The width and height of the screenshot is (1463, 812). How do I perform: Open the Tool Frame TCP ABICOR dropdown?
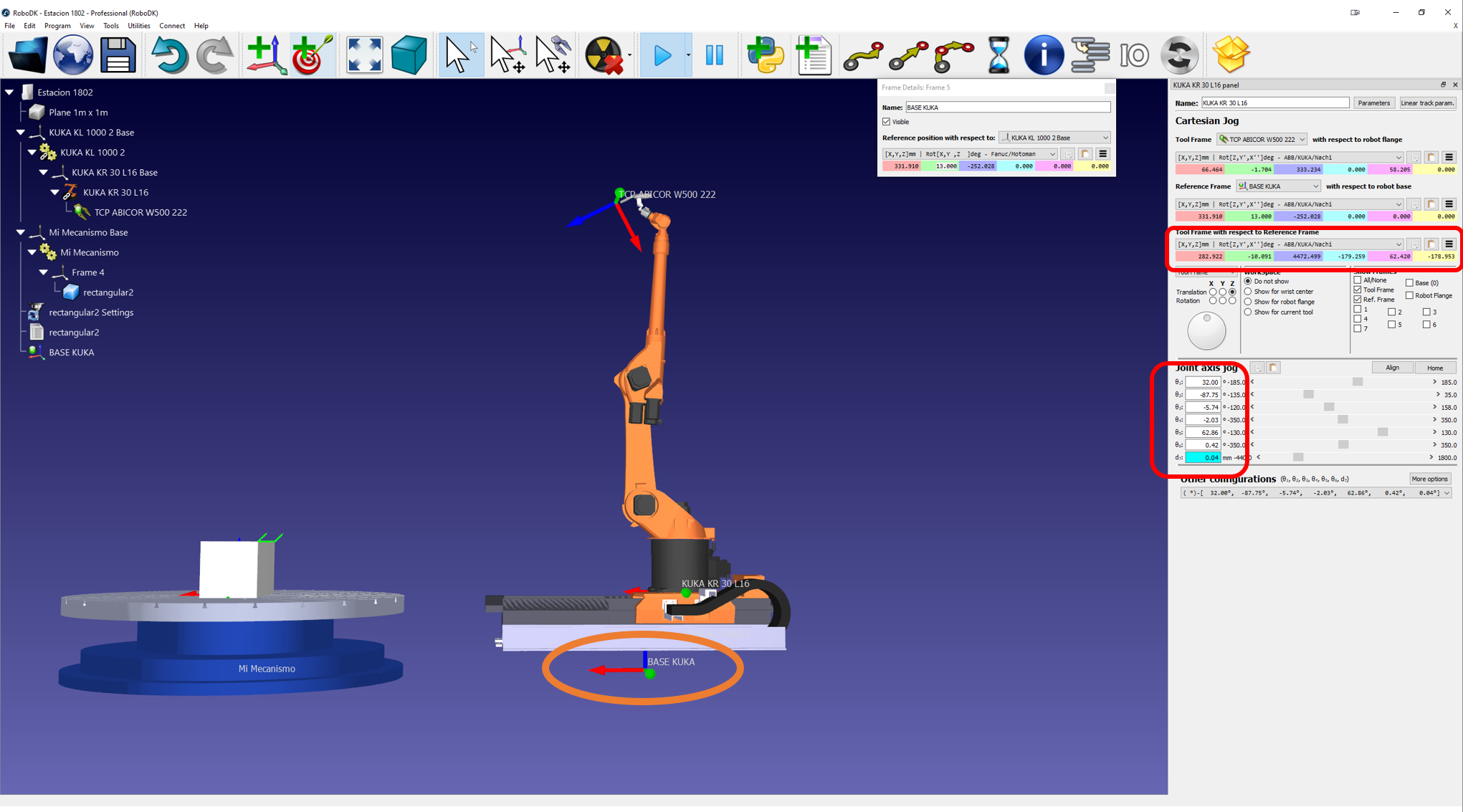click(x=1262, y=140)
